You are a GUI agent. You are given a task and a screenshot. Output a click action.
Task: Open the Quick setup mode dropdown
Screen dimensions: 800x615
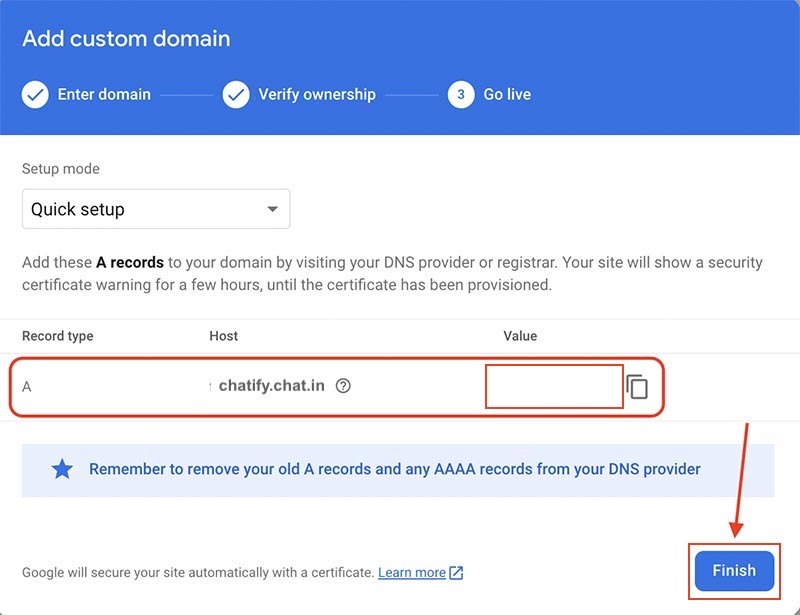point(155,210)
